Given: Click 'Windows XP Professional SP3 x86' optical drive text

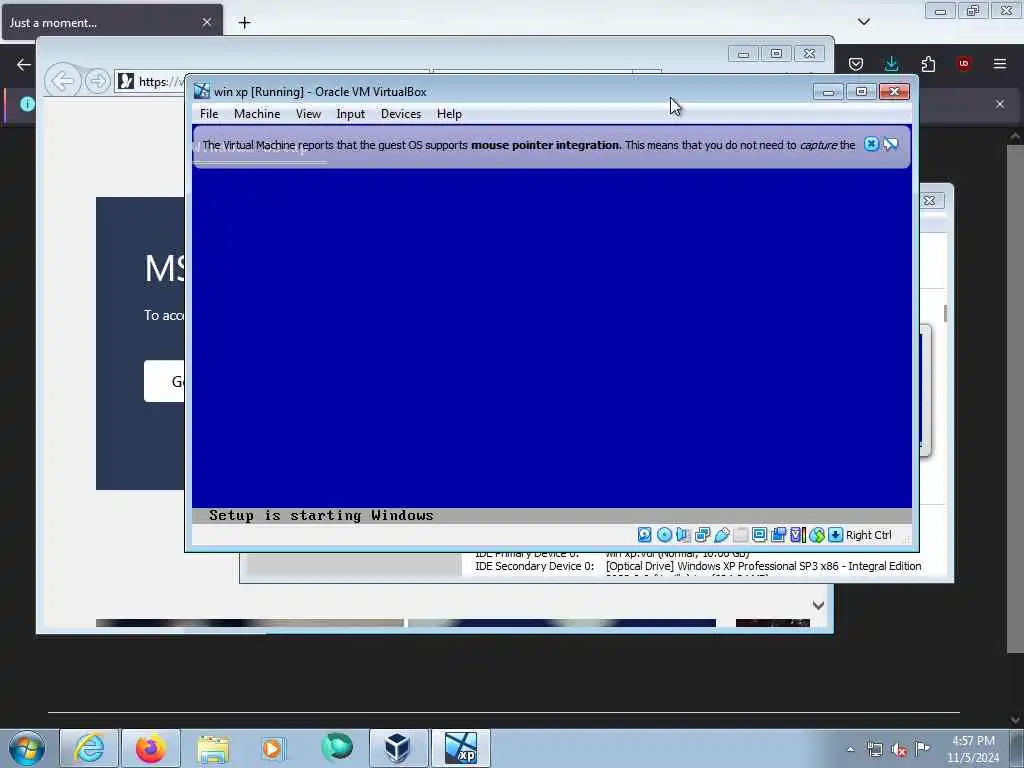Looking at the screenshot, I should (758, 566).
